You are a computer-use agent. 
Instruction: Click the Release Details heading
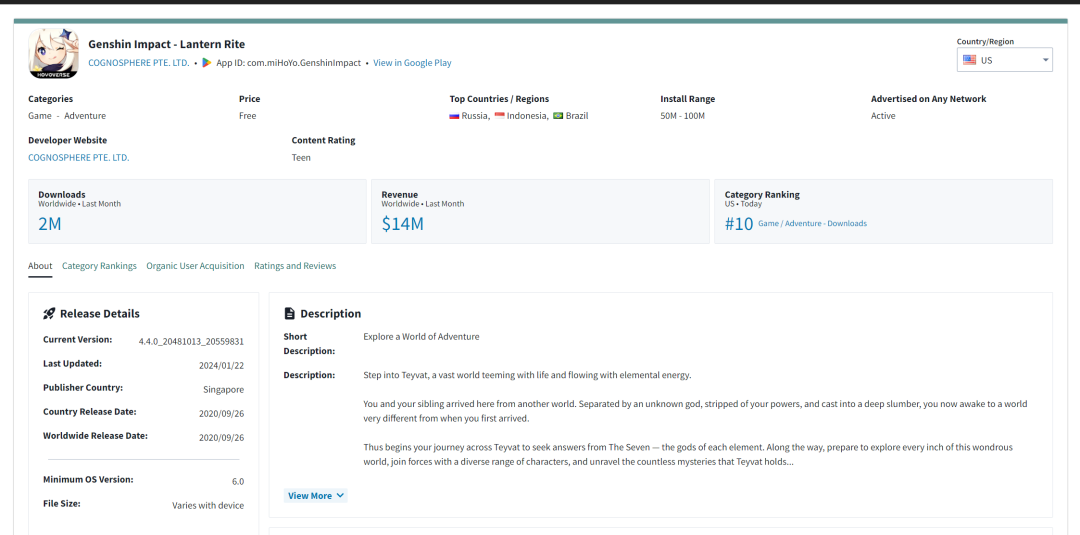pyautogui.click(x=100, y=313)
